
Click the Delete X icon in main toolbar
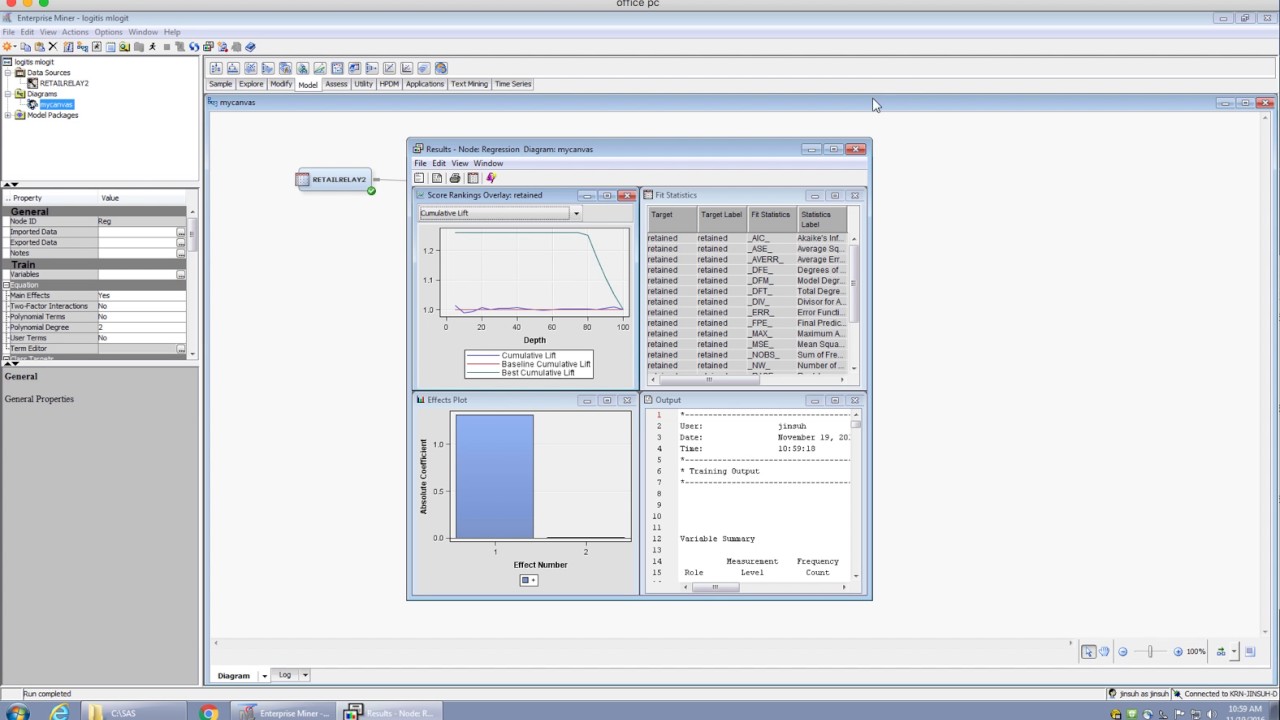53,46
